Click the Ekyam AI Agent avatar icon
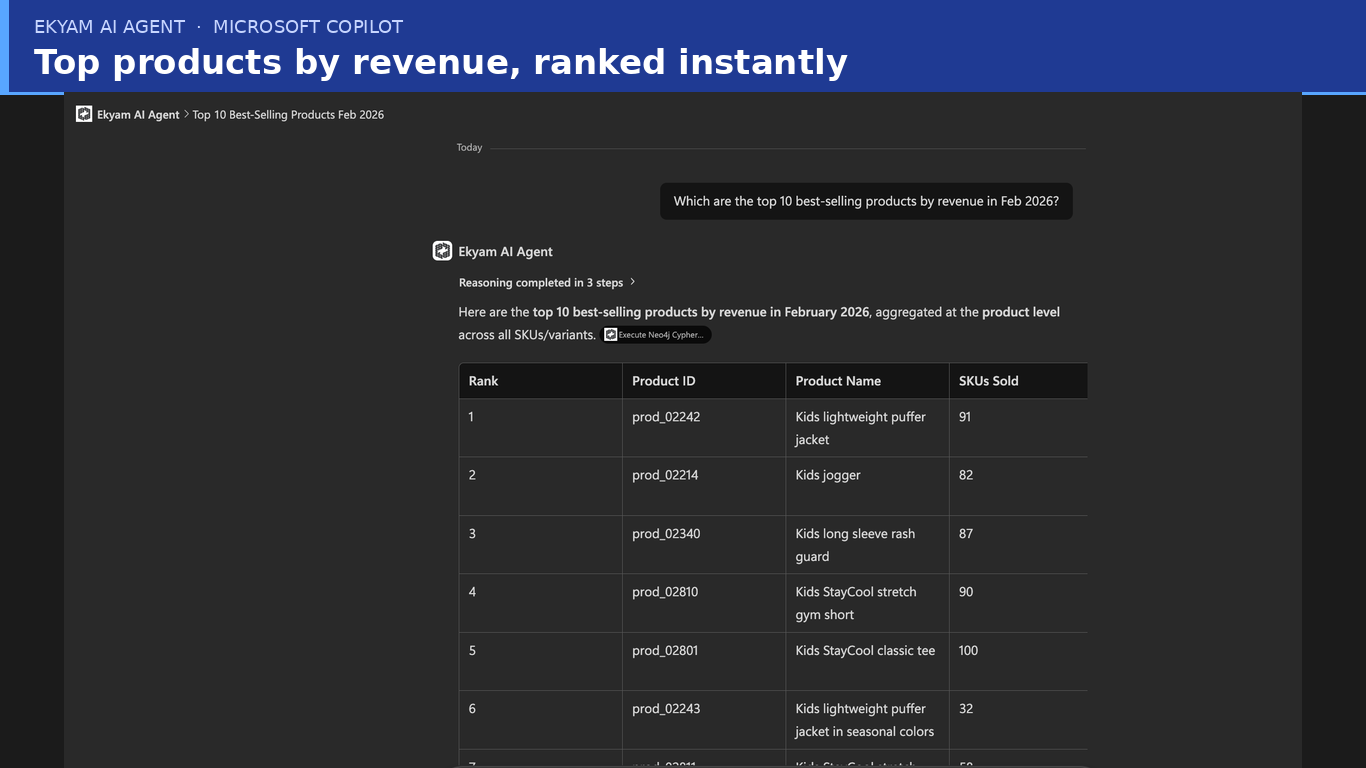Screen dimensions: 1366x768 (x=442, y=251)
